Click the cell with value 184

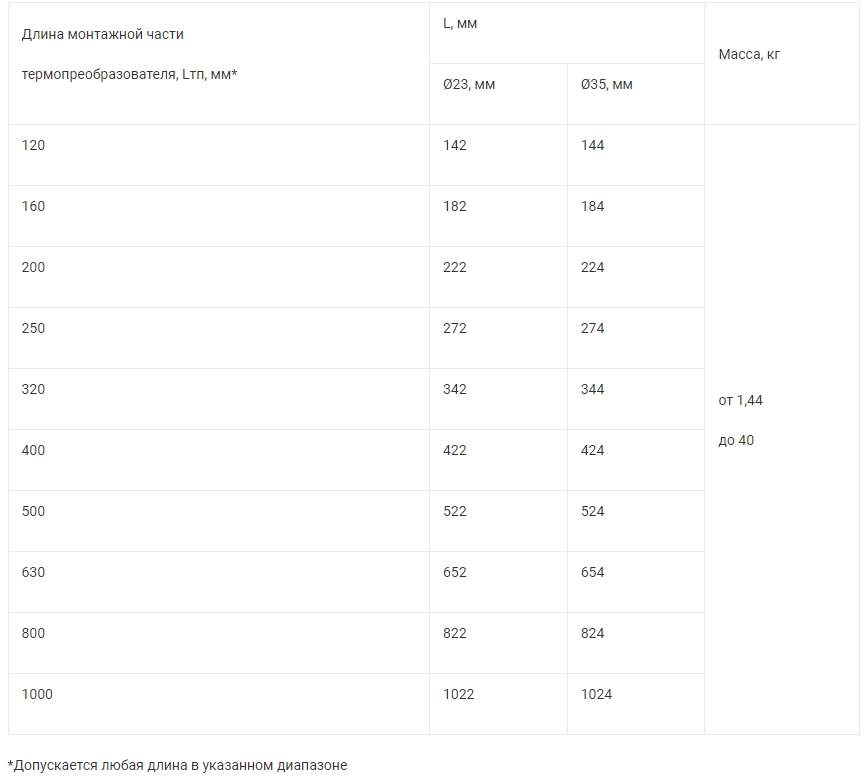click(x=593, y=206)
